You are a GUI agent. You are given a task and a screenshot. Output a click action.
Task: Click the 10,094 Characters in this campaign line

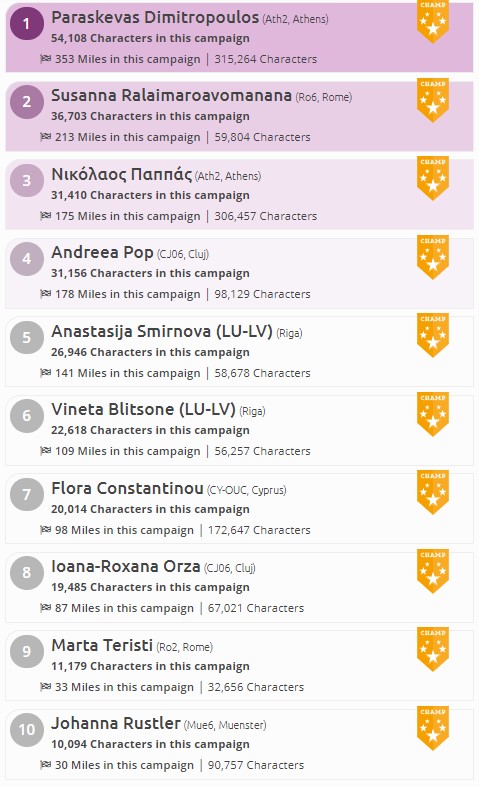pos(150,744)
